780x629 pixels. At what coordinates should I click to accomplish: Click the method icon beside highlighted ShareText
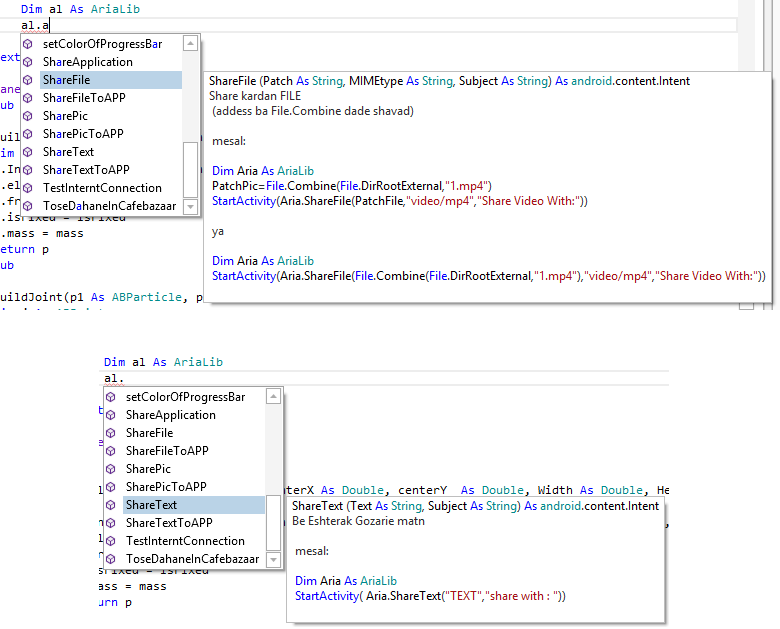tap(111, 505)
